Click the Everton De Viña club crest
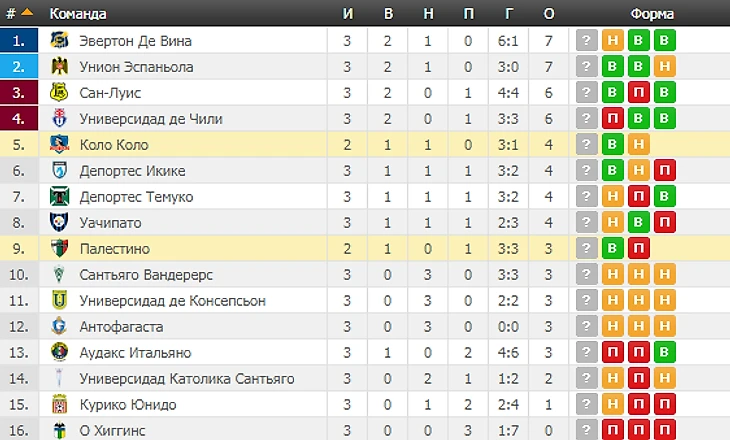This screenshot has width=730, height=440. coord(59,41)
